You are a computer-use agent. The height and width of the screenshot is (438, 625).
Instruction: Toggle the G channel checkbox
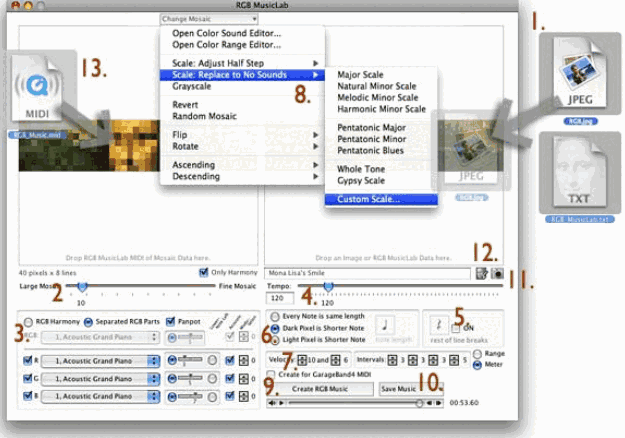[28, 378]
